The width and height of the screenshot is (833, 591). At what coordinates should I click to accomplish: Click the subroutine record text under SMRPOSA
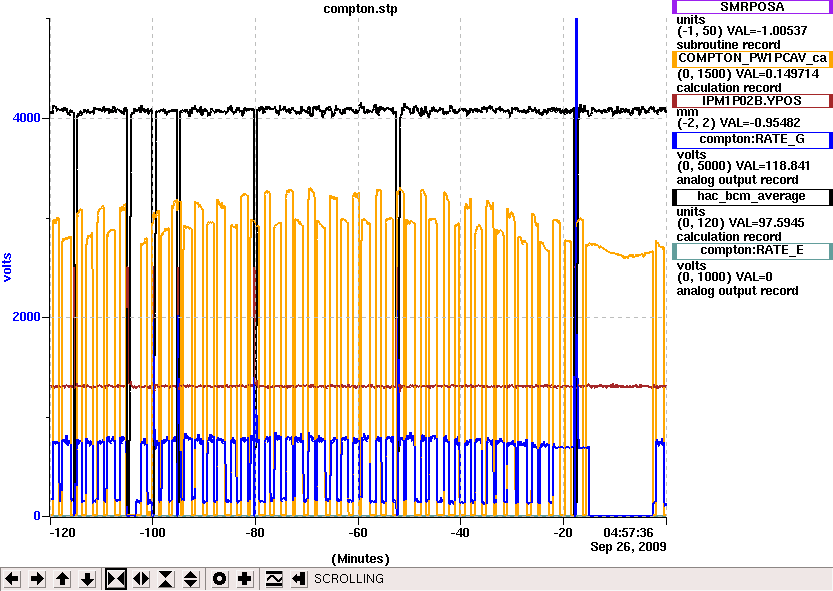click(728, 45)
